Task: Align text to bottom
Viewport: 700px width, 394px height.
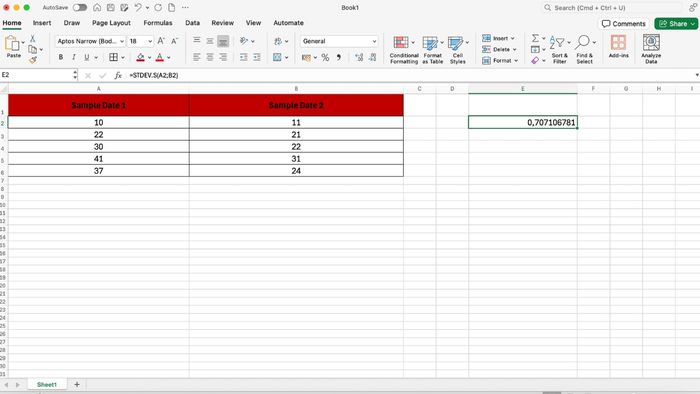Action: [x=223, y=41]
